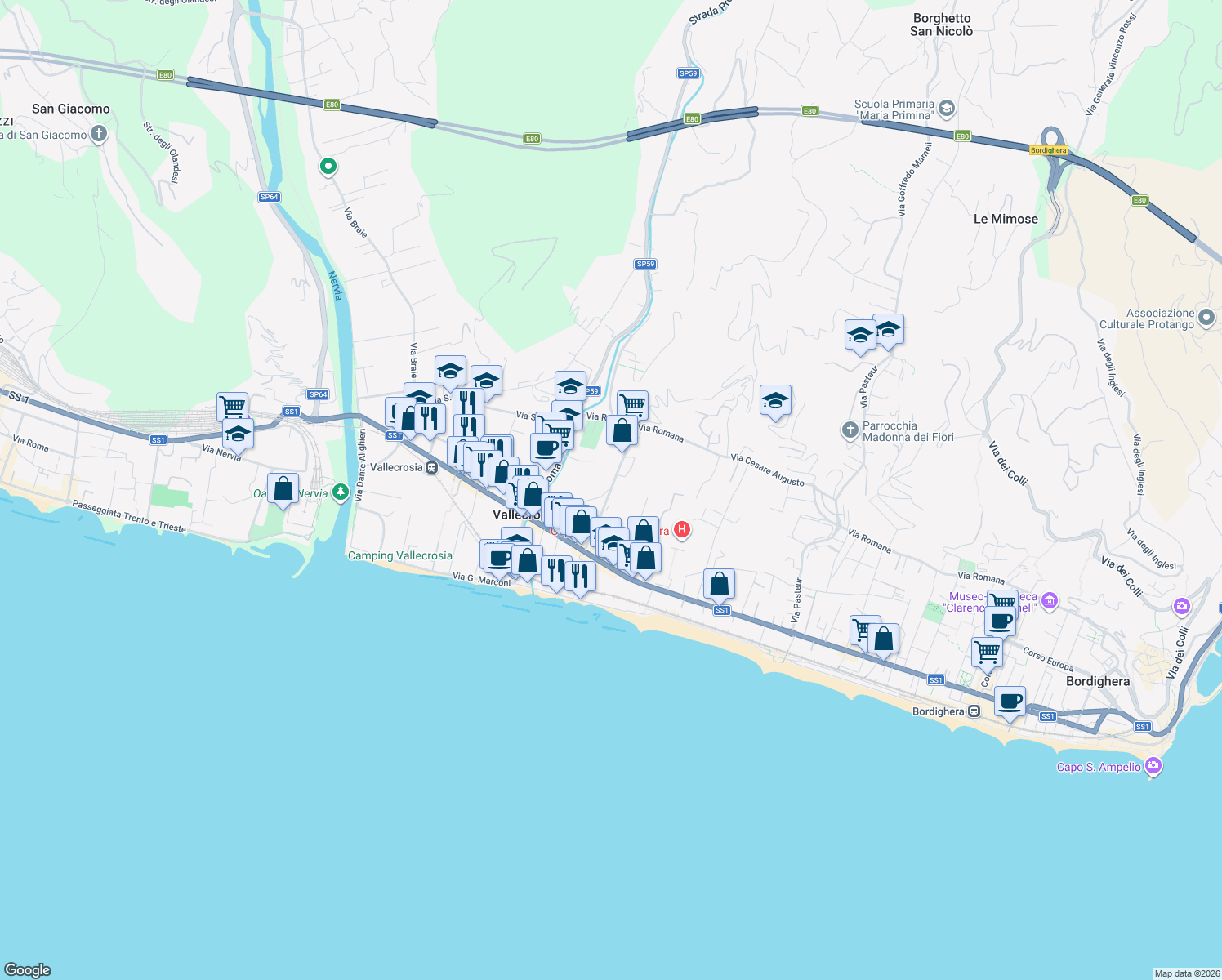Screen dimensions: 1222x980
Task: Click the church icon at Parrocchia Madonna dei Fiori
Action: click(850, 430)
